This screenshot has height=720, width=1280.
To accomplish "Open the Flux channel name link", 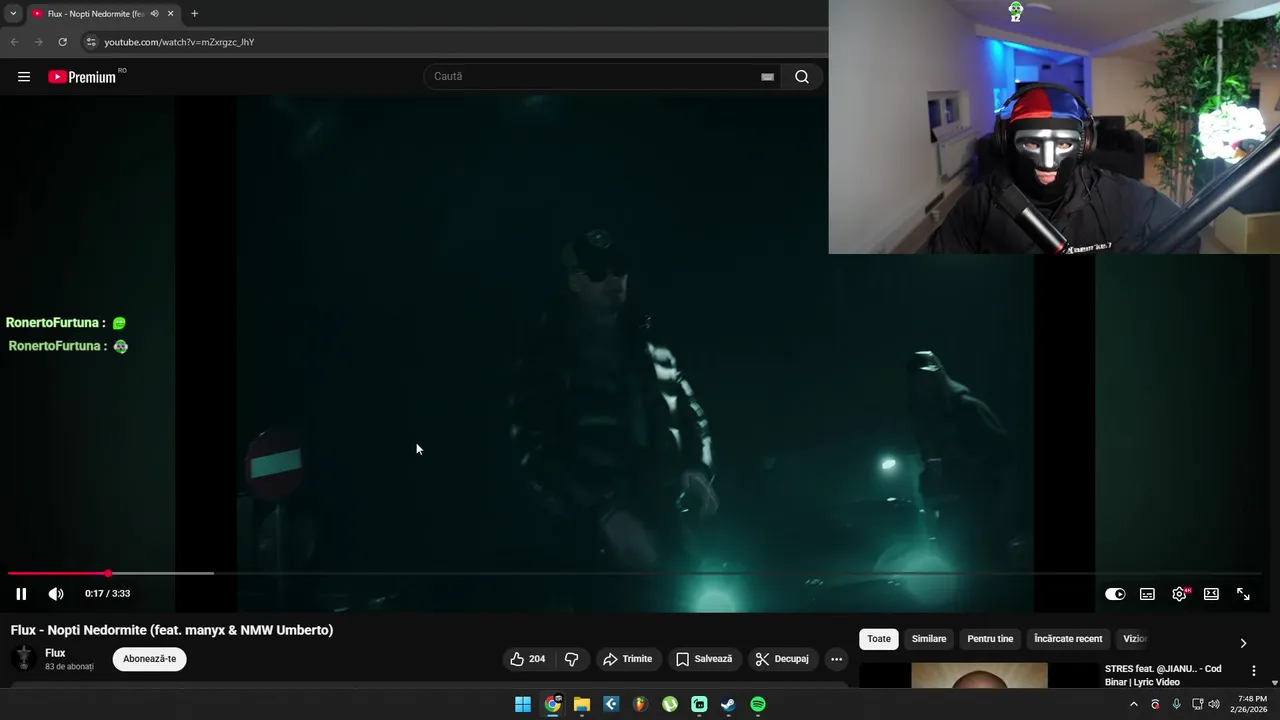I will (55, 653).
